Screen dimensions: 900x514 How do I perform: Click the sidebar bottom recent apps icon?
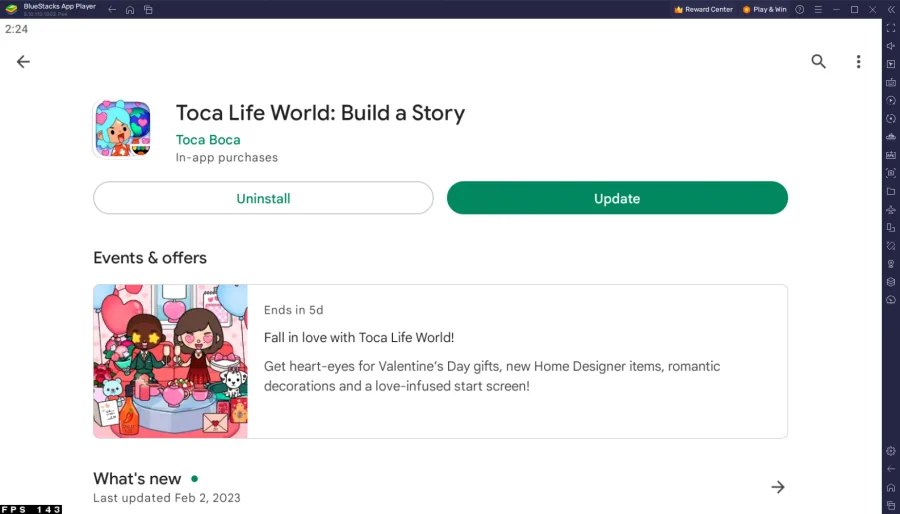[891, 505]
